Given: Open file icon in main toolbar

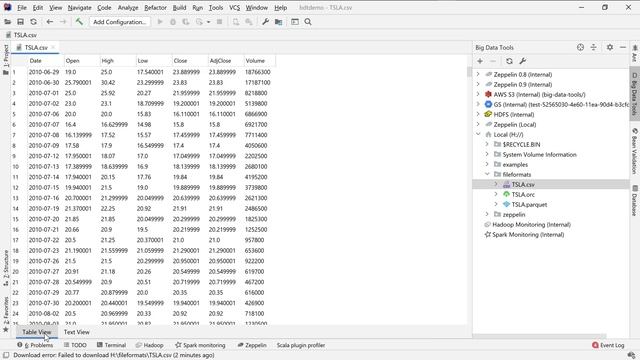Looking at the screenshot, I should pos(7,22).
